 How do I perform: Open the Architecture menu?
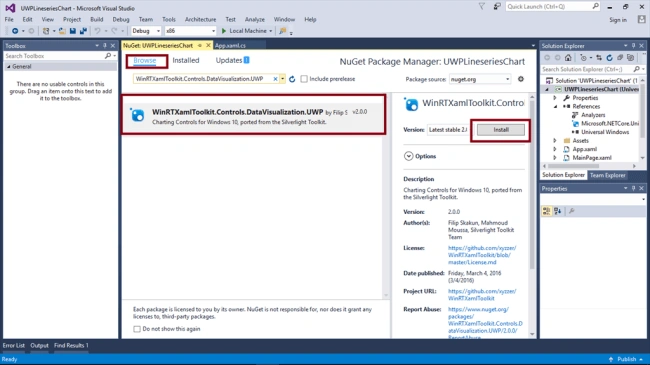click(200, 19)
